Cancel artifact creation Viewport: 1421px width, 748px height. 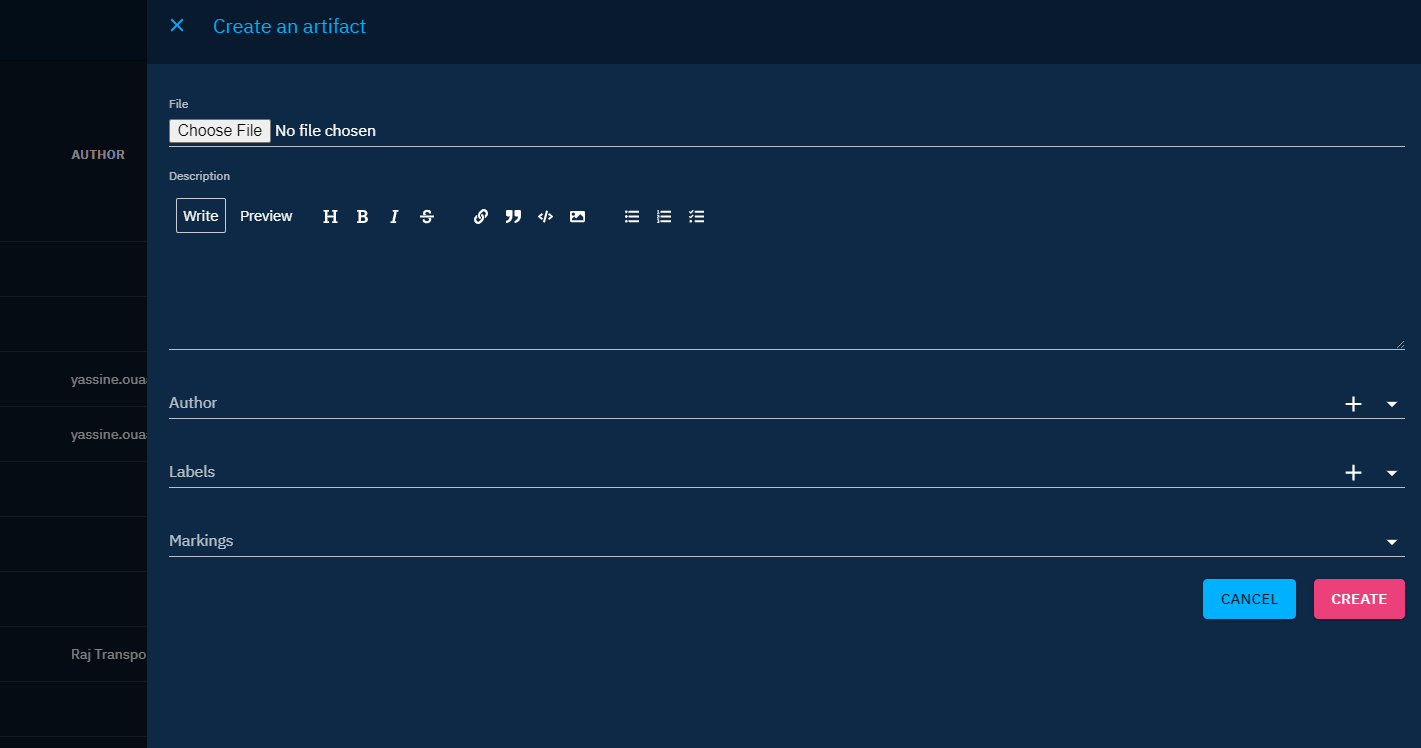click(1249, 598)
